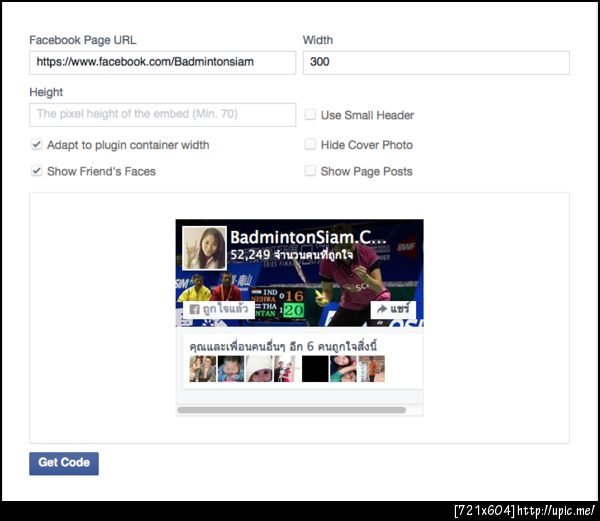Open BadmintonSiam page title link
Viewport: 600px width, 521px height.
pyautogui.click(x=308, y=238)
